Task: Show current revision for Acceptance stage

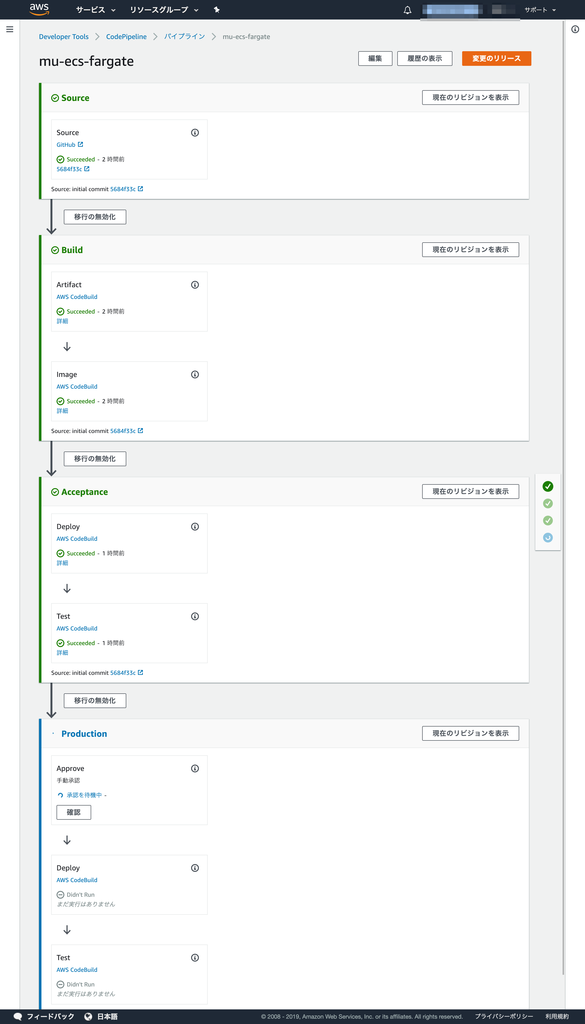Action: pos(470,491)
